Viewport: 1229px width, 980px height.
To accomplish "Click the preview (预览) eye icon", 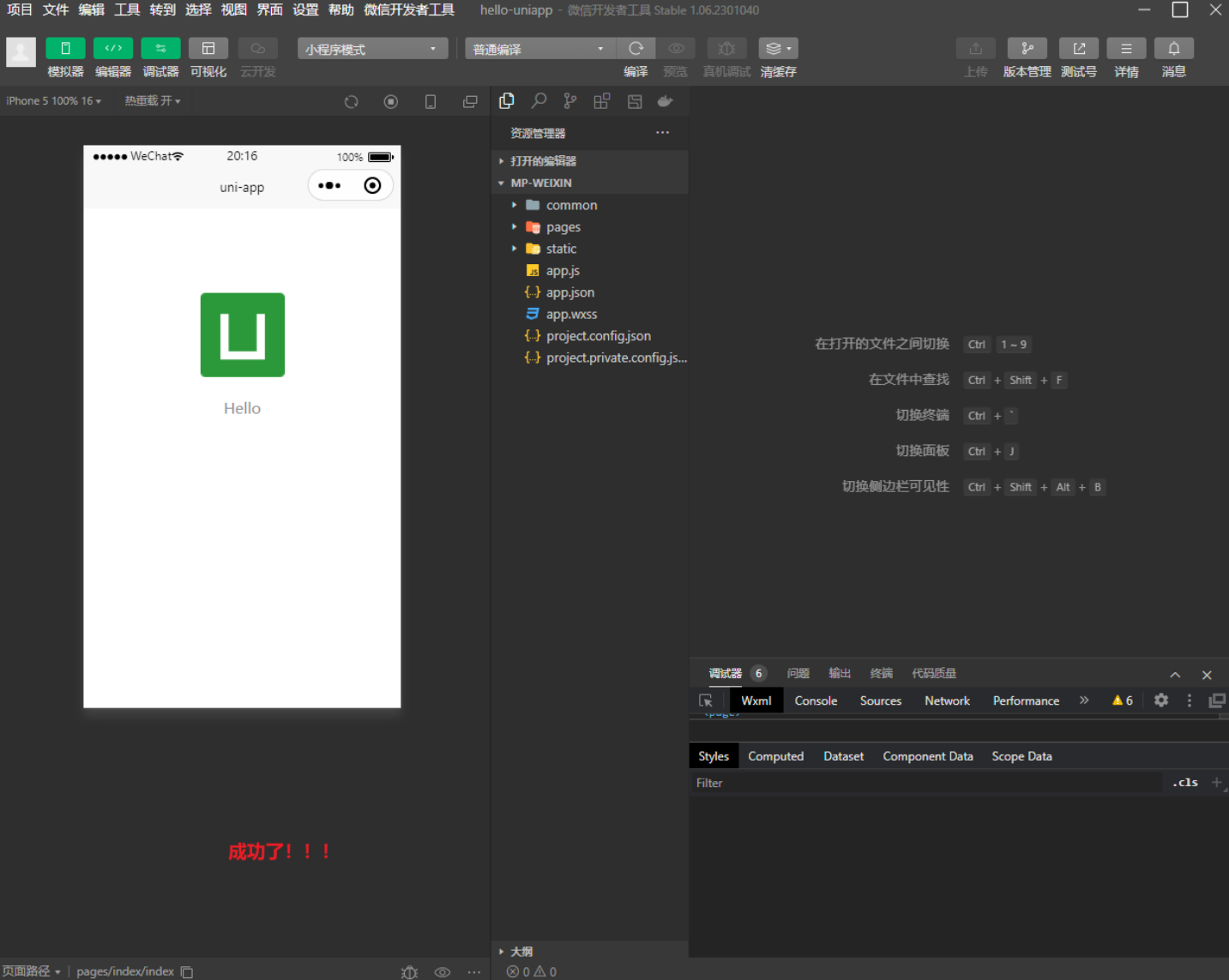I will click(x=676, y=49).
